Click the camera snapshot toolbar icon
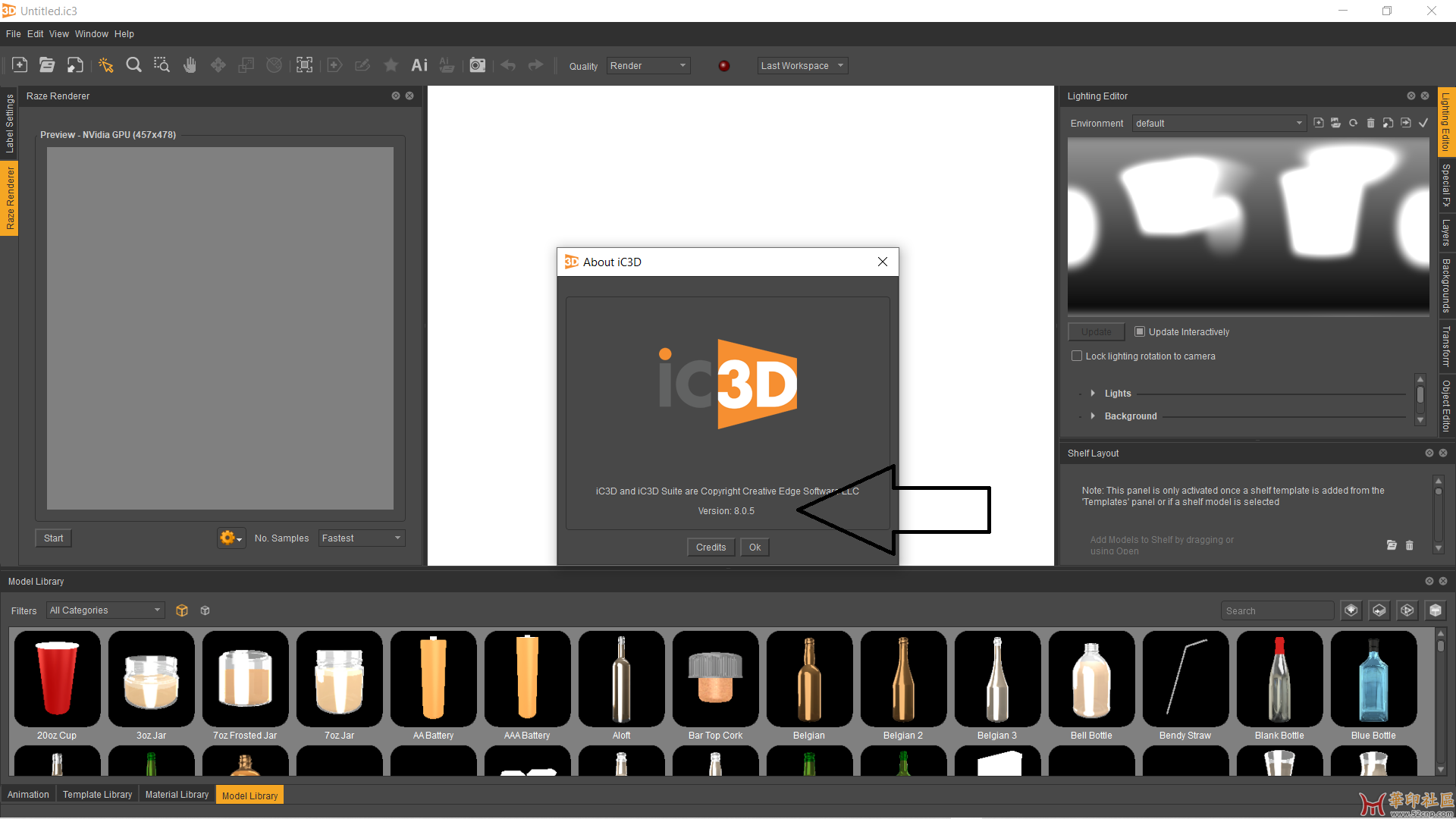The height and width of the screenshot is (819, 1456). click(x=477, y=65)
